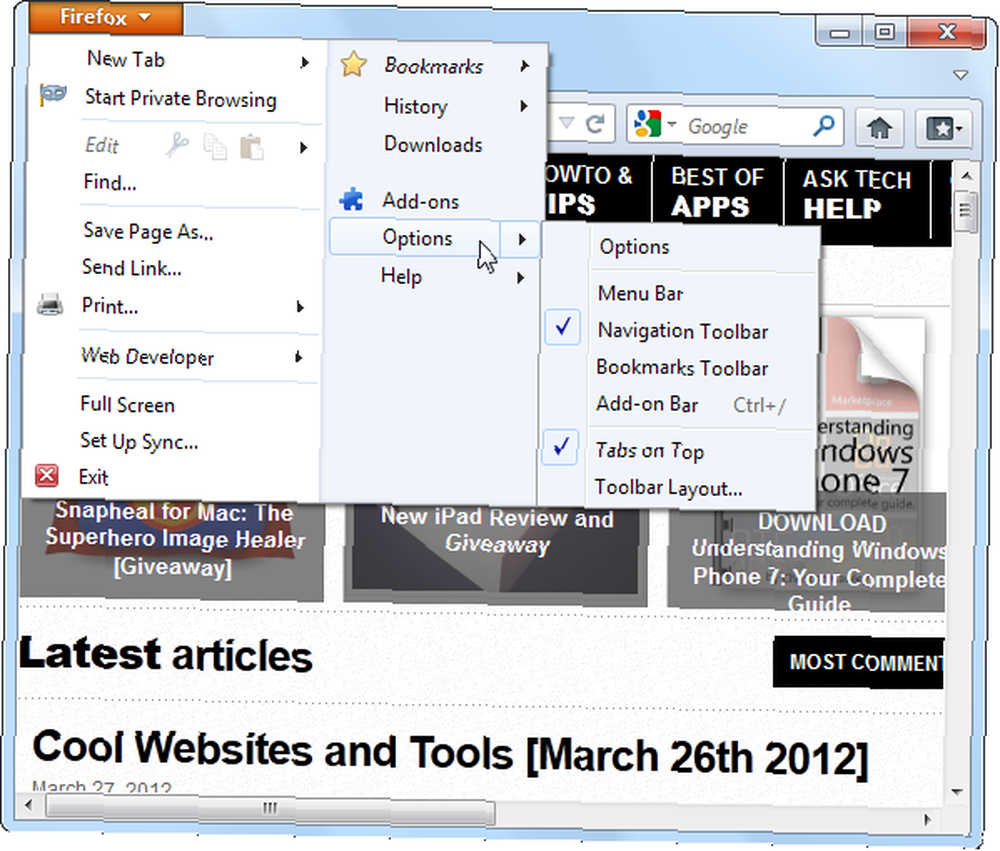
Task: Click the horizontal scrollbar left arrow
Action: pyautogui.click(x=29, y=805)
